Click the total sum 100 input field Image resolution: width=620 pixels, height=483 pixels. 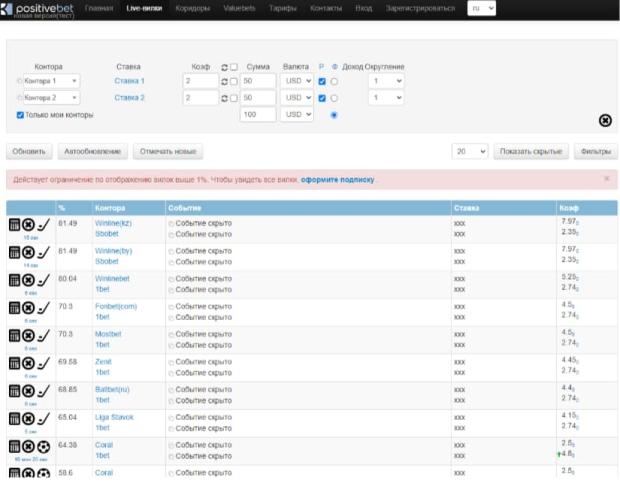[258, 114]
